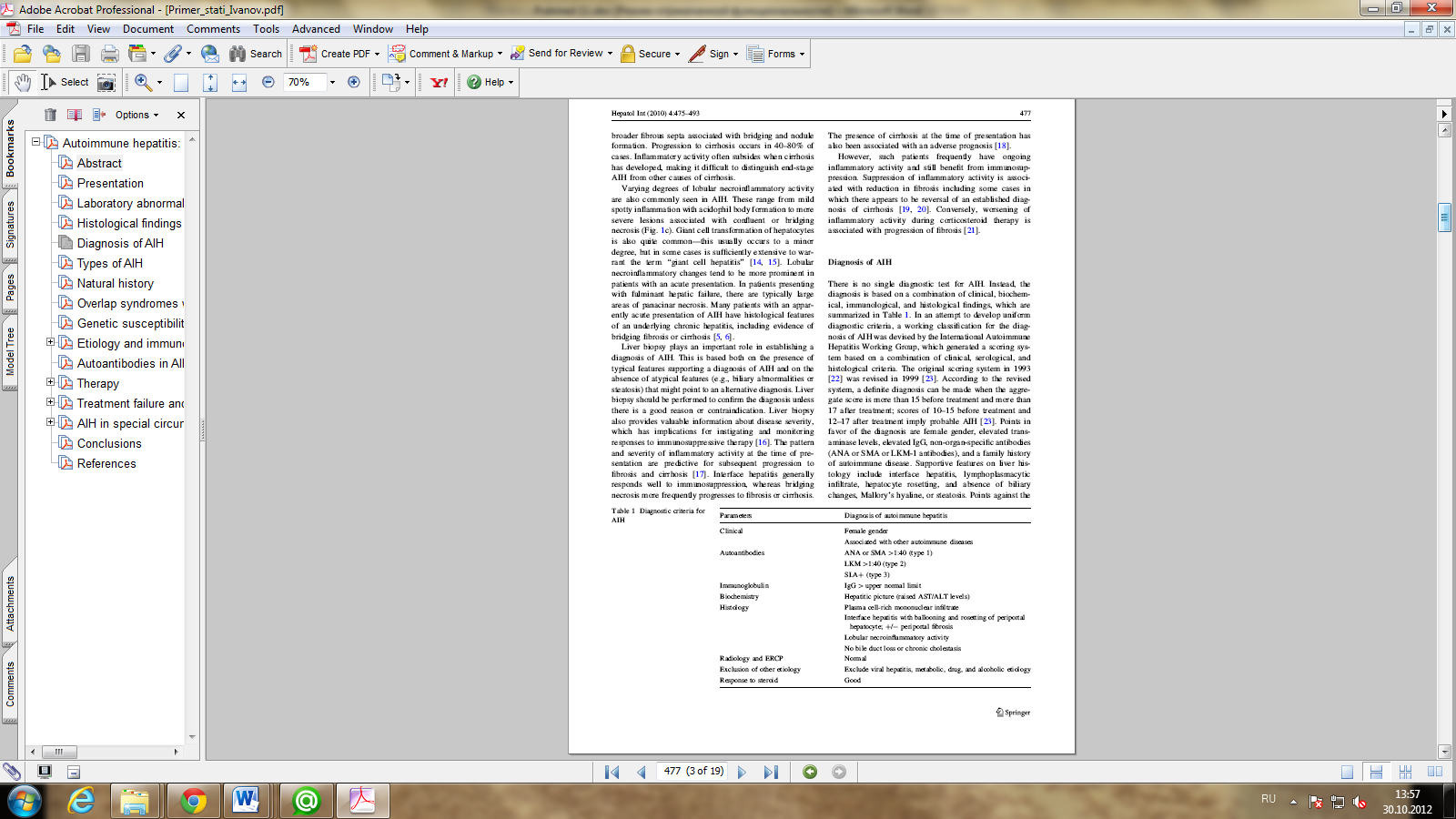Screen dimensions: 1456x819
Task: Click the Help button
Action: (490, 82)
